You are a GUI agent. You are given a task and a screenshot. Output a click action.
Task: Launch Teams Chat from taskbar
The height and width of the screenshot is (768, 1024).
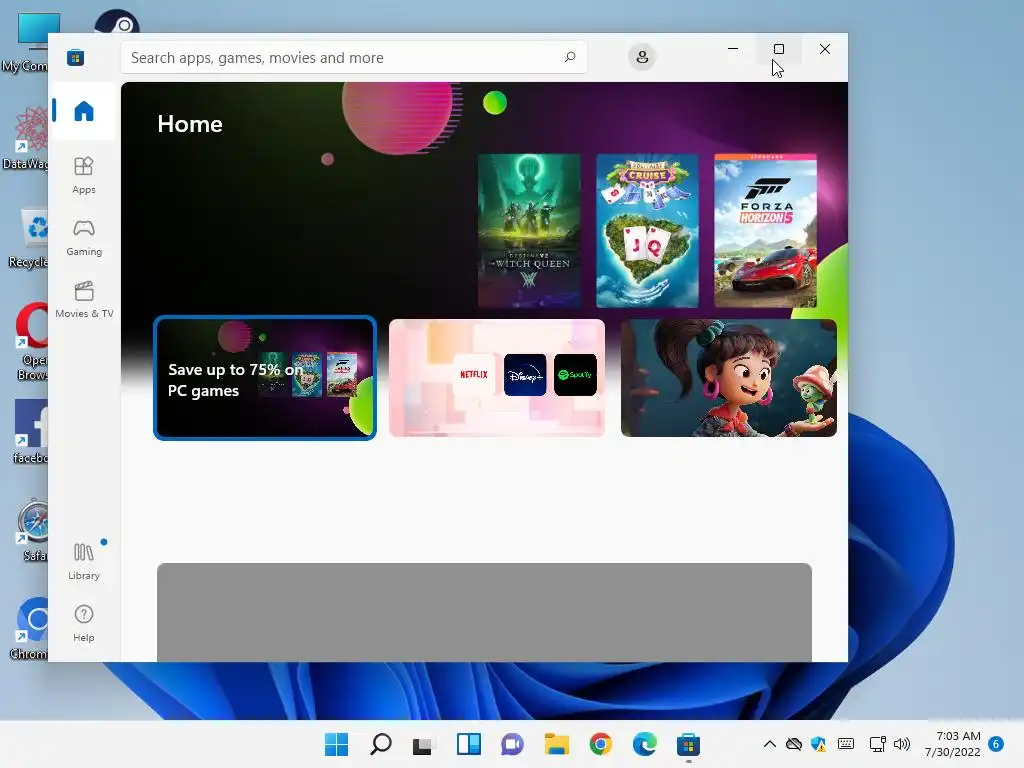512,744
